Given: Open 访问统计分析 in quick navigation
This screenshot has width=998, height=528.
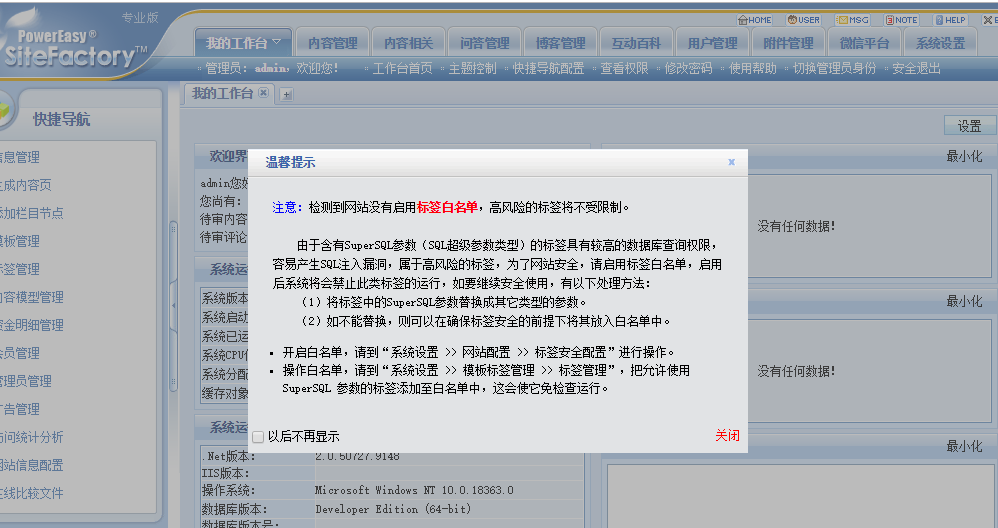Looking at the screenshot, I should tap(32, 437).
